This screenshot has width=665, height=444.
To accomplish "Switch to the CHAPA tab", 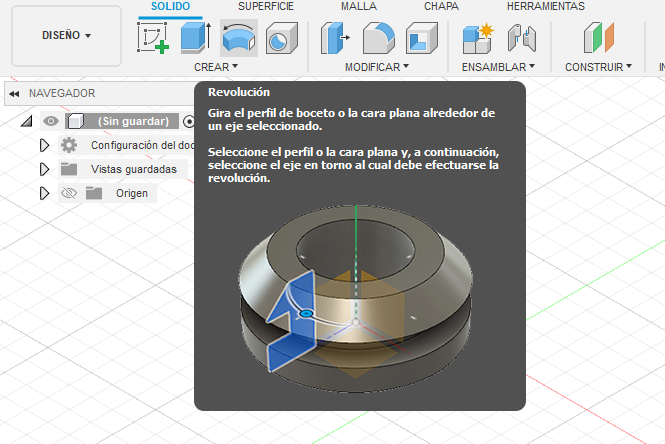I will coord(441,6).
